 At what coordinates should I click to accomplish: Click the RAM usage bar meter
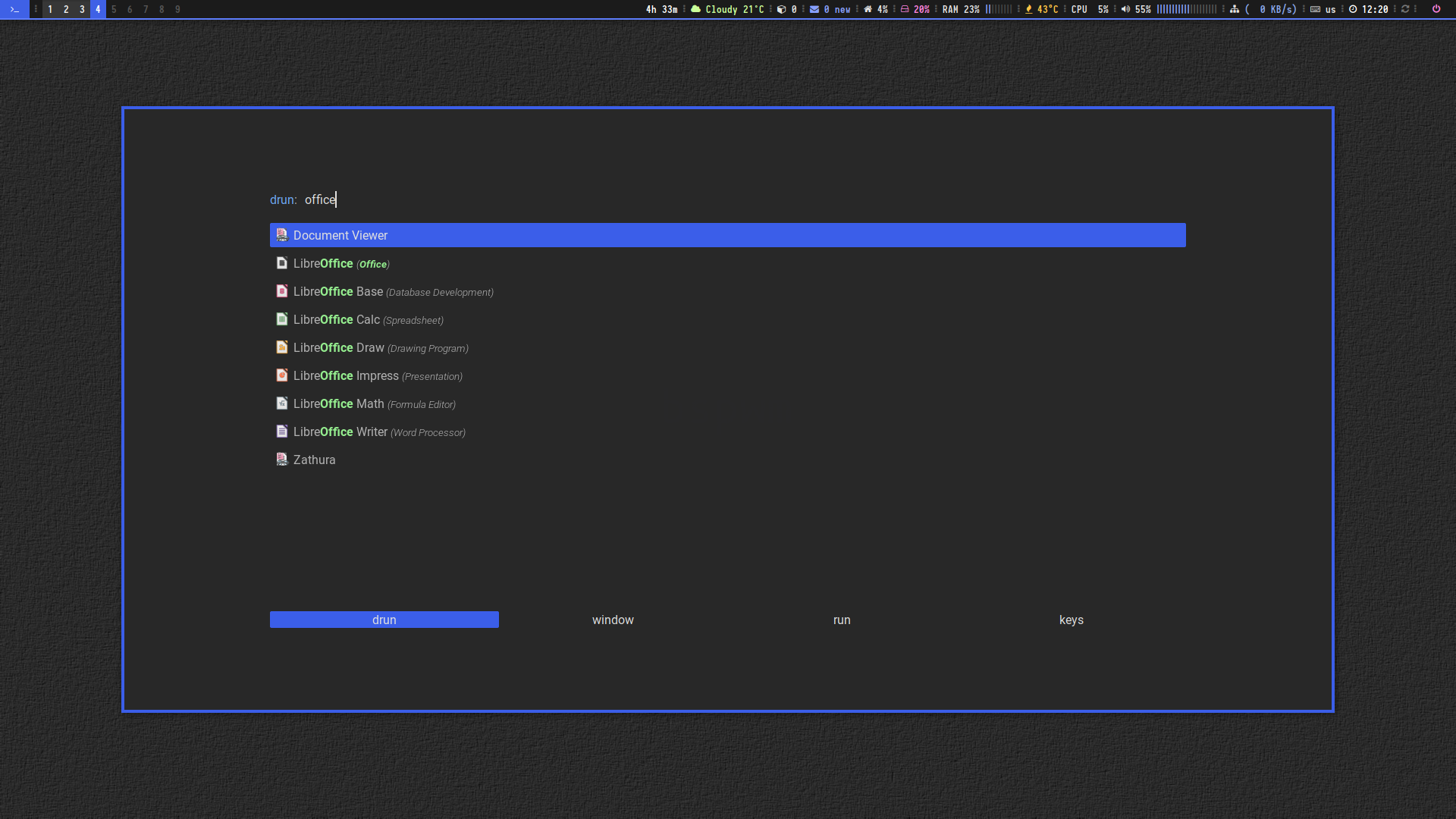pos(999,9)
